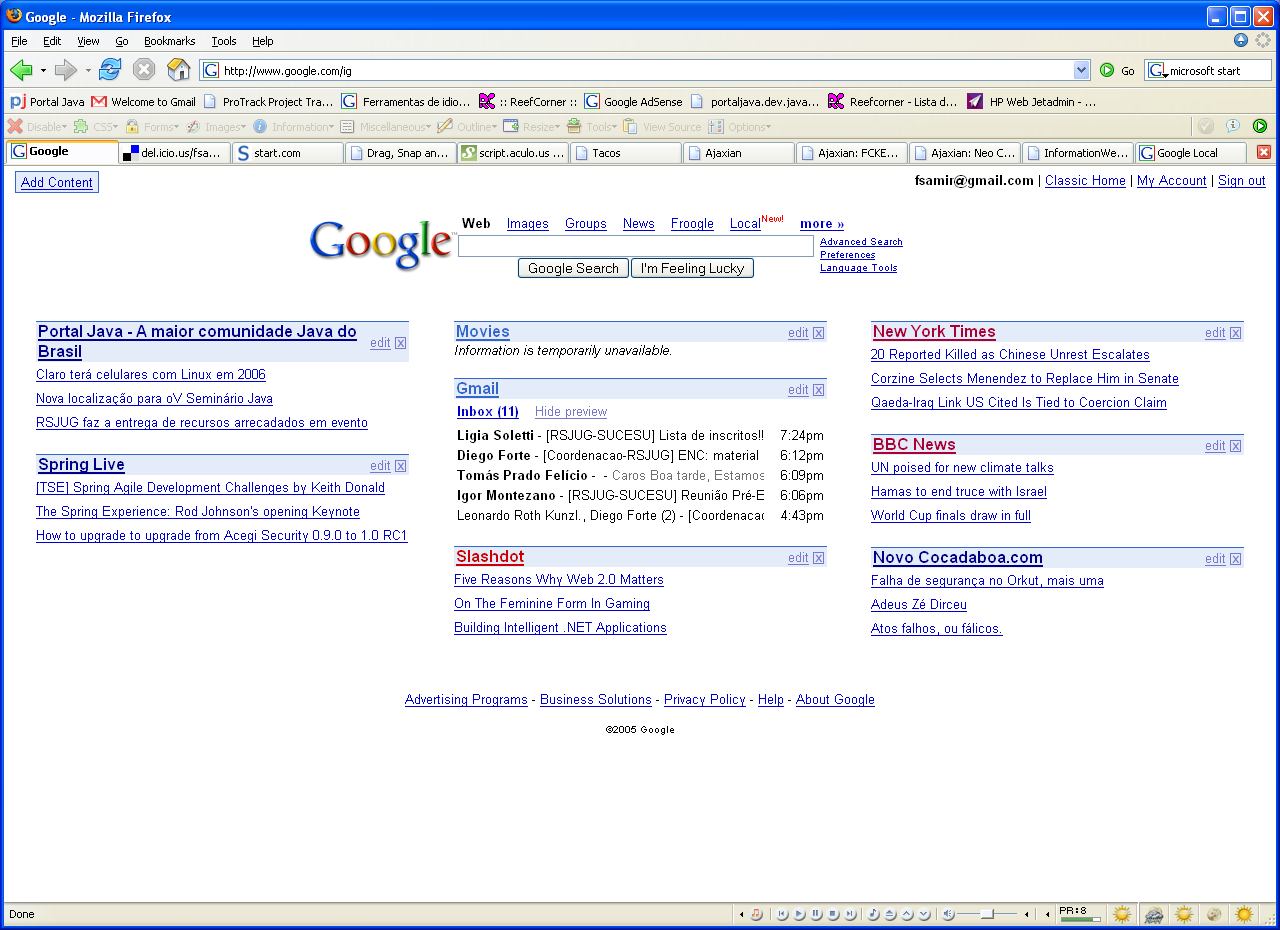Click the address bar URL field
Image resolution: width=1280 pixels, height=930 pixels.
pos(646,71)
